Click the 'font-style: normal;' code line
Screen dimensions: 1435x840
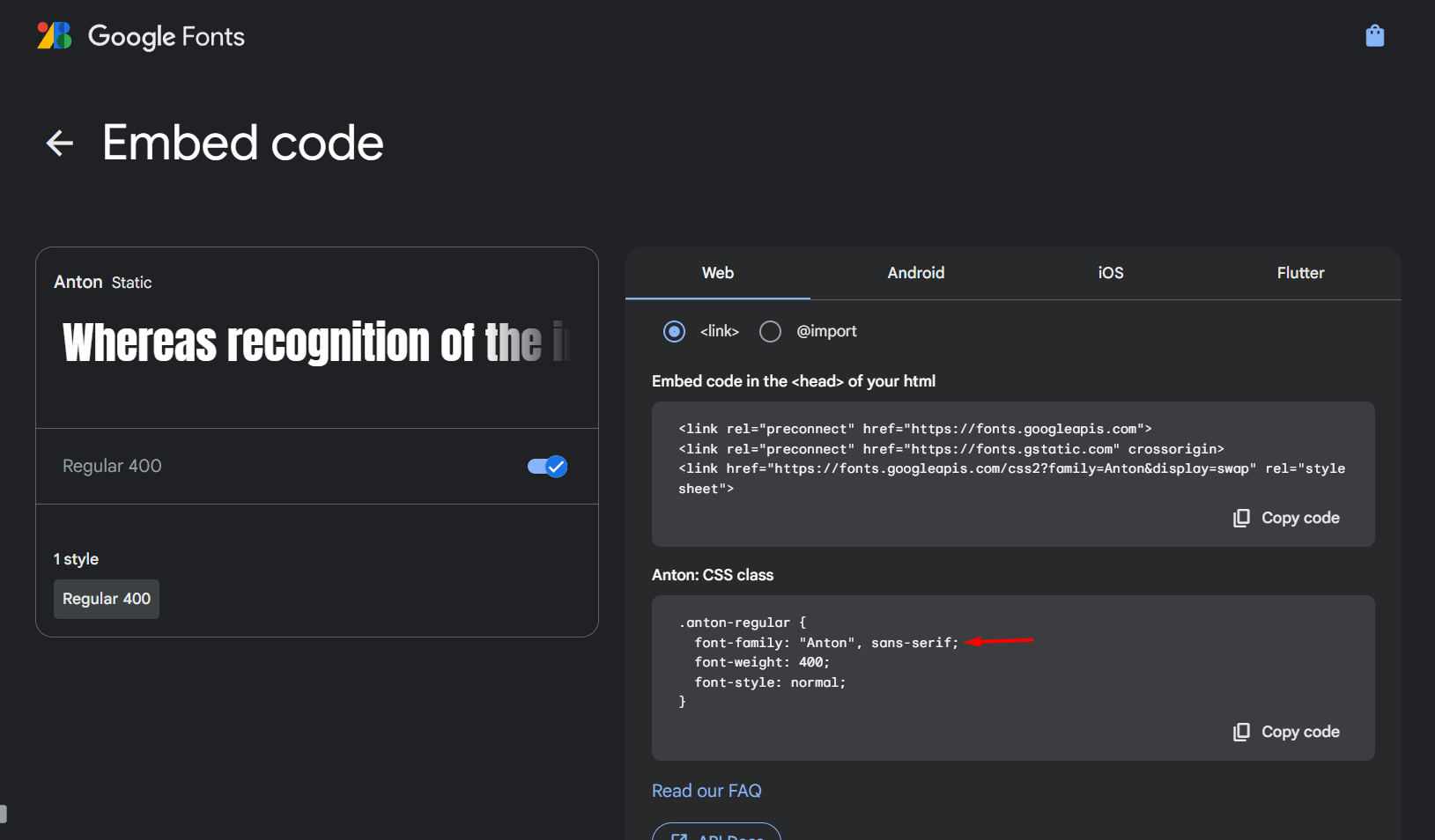770,682
